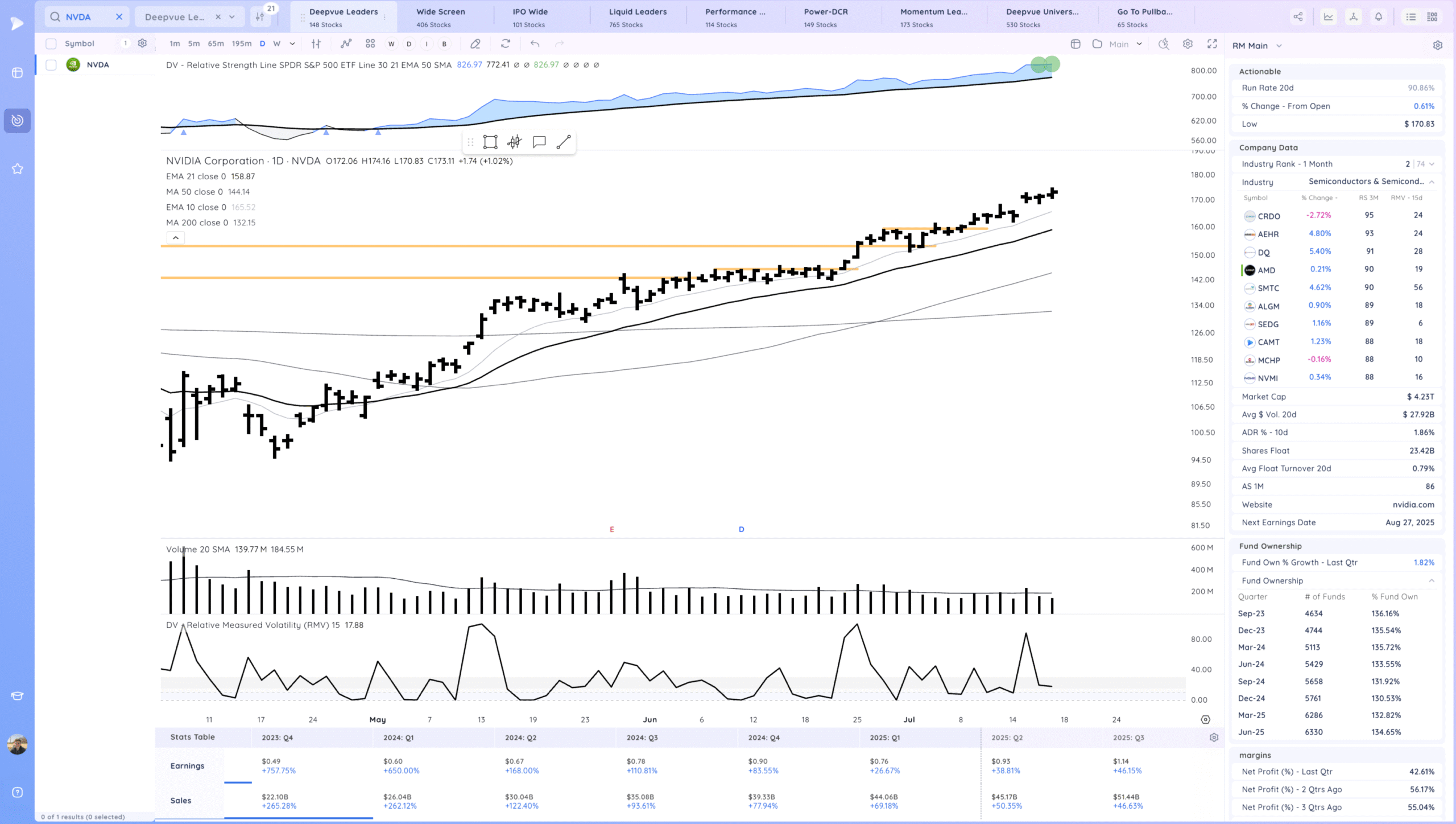1456x824 pixels.
Task: Click the undo arrow in chart toolbar
Action: [535, 44]
